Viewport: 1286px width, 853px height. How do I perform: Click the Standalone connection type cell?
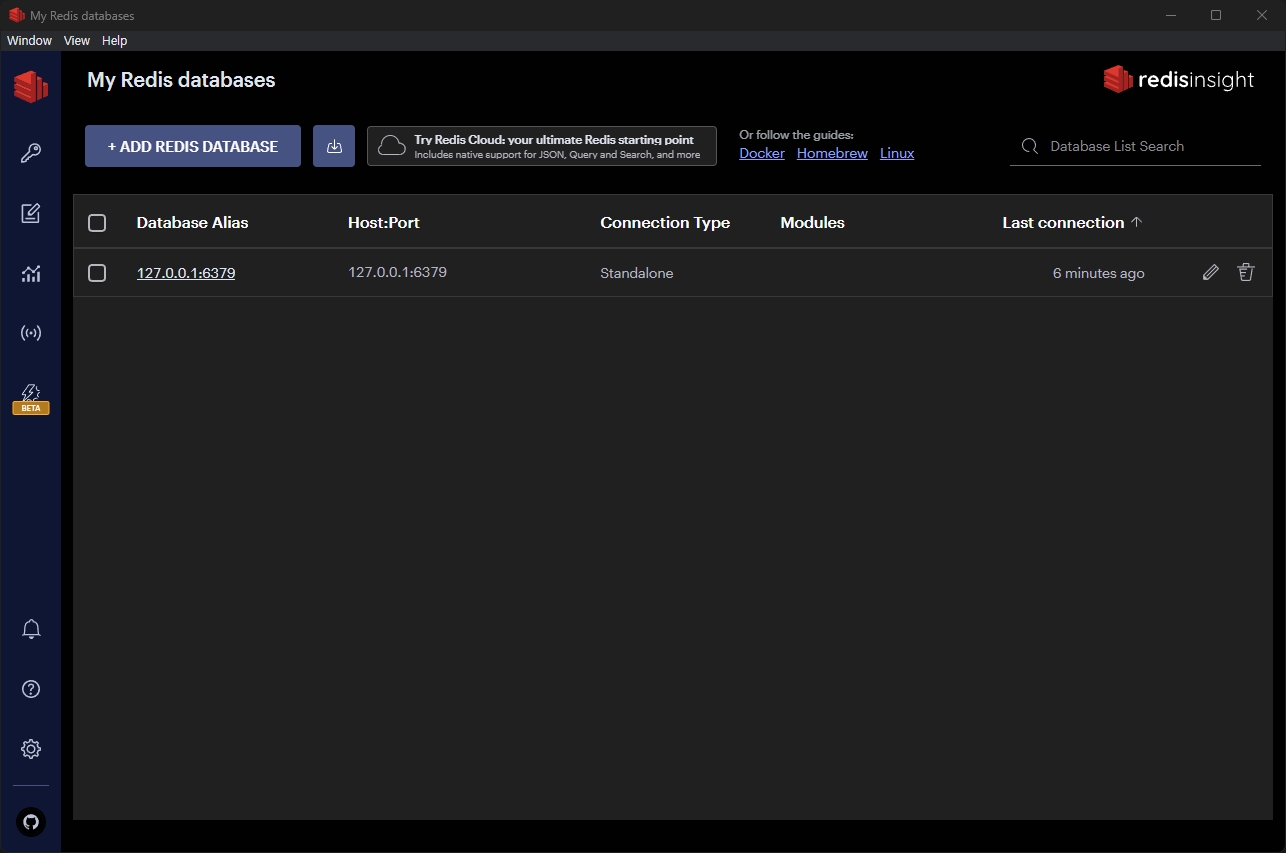point(637,273)
